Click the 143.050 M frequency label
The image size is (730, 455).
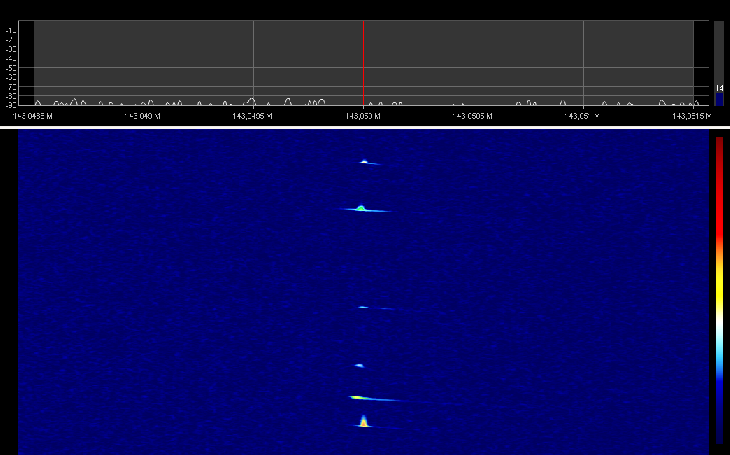(361, 117)
